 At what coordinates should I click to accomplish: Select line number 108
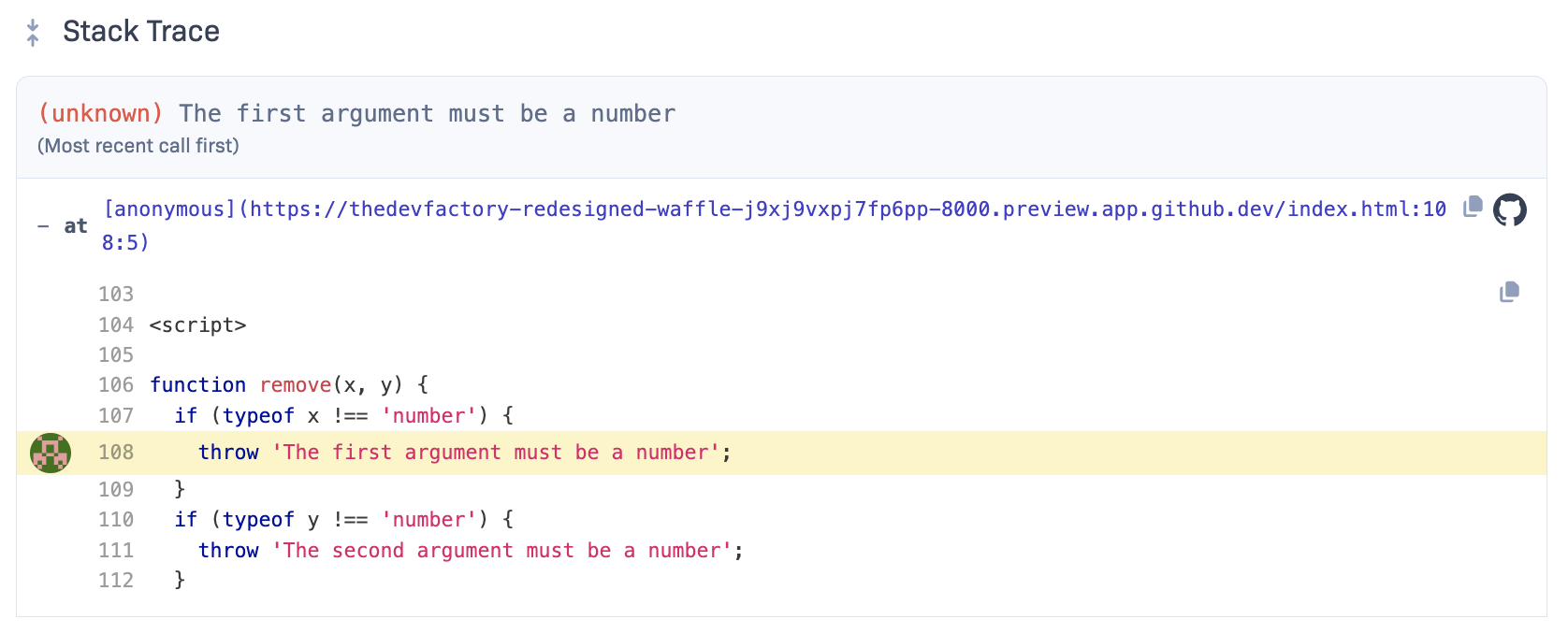tap(116, 453)
